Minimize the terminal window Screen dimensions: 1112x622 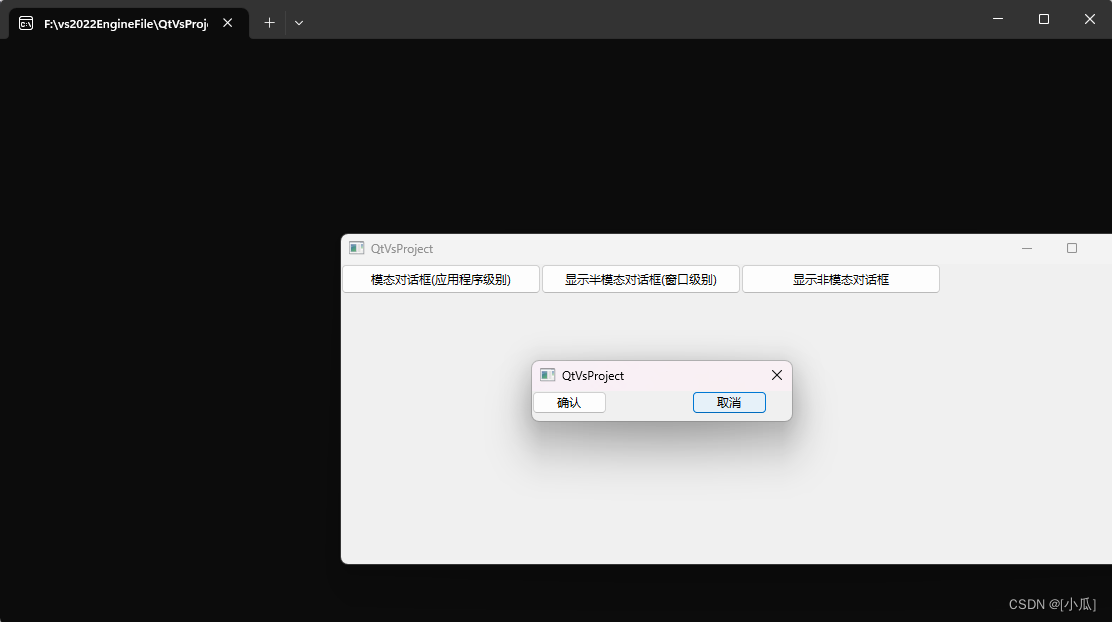tap(998, 19)
